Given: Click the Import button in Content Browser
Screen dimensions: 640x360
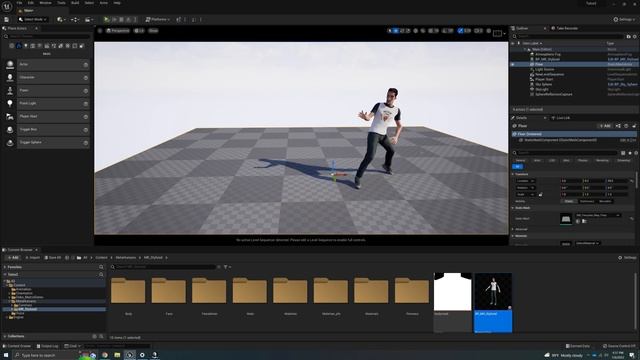Looking at the screenshot, I should pos(32,258).
